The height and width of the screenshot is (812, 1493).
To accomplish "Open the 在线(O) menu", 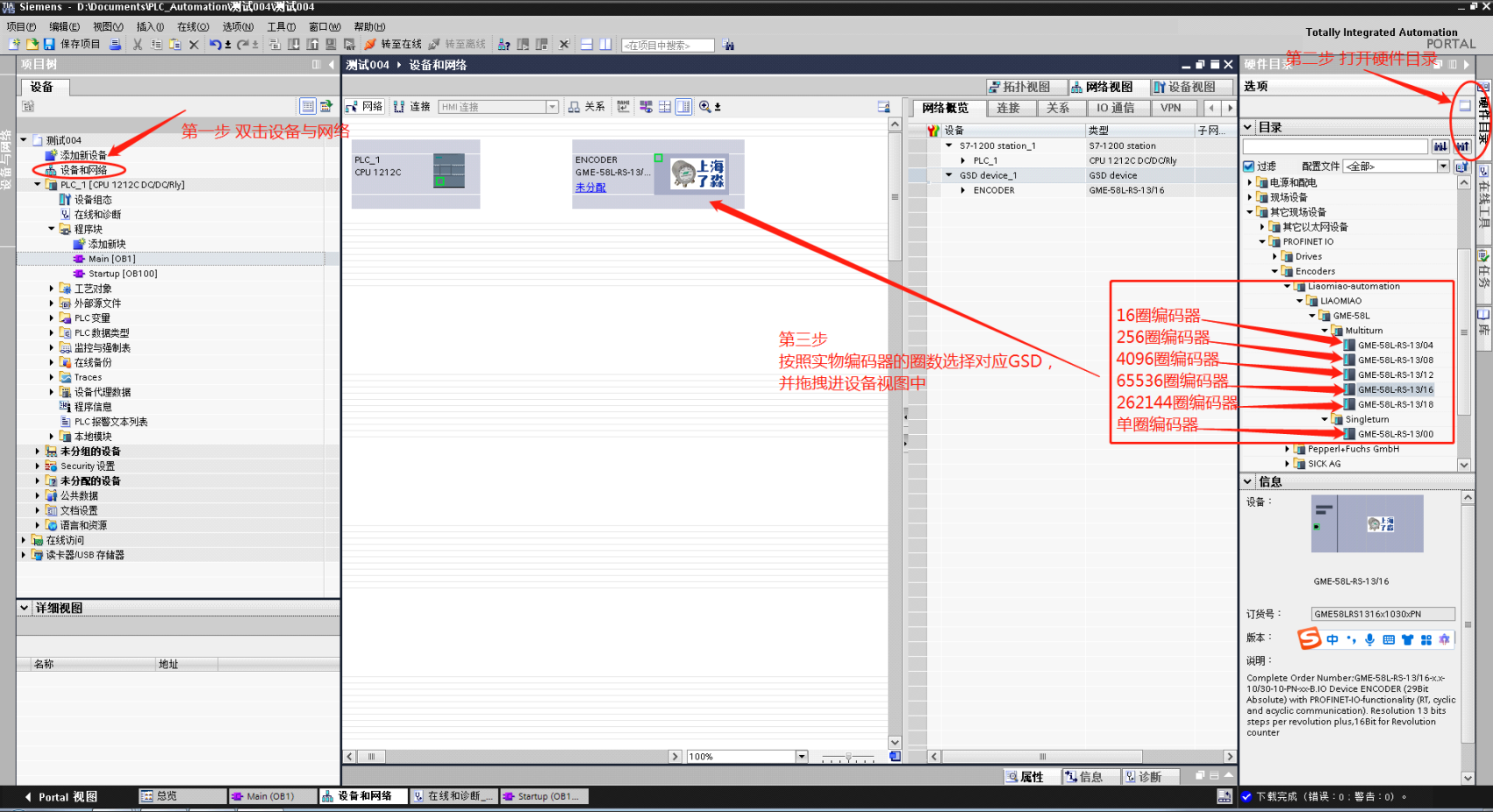I will tap(193, 26).
